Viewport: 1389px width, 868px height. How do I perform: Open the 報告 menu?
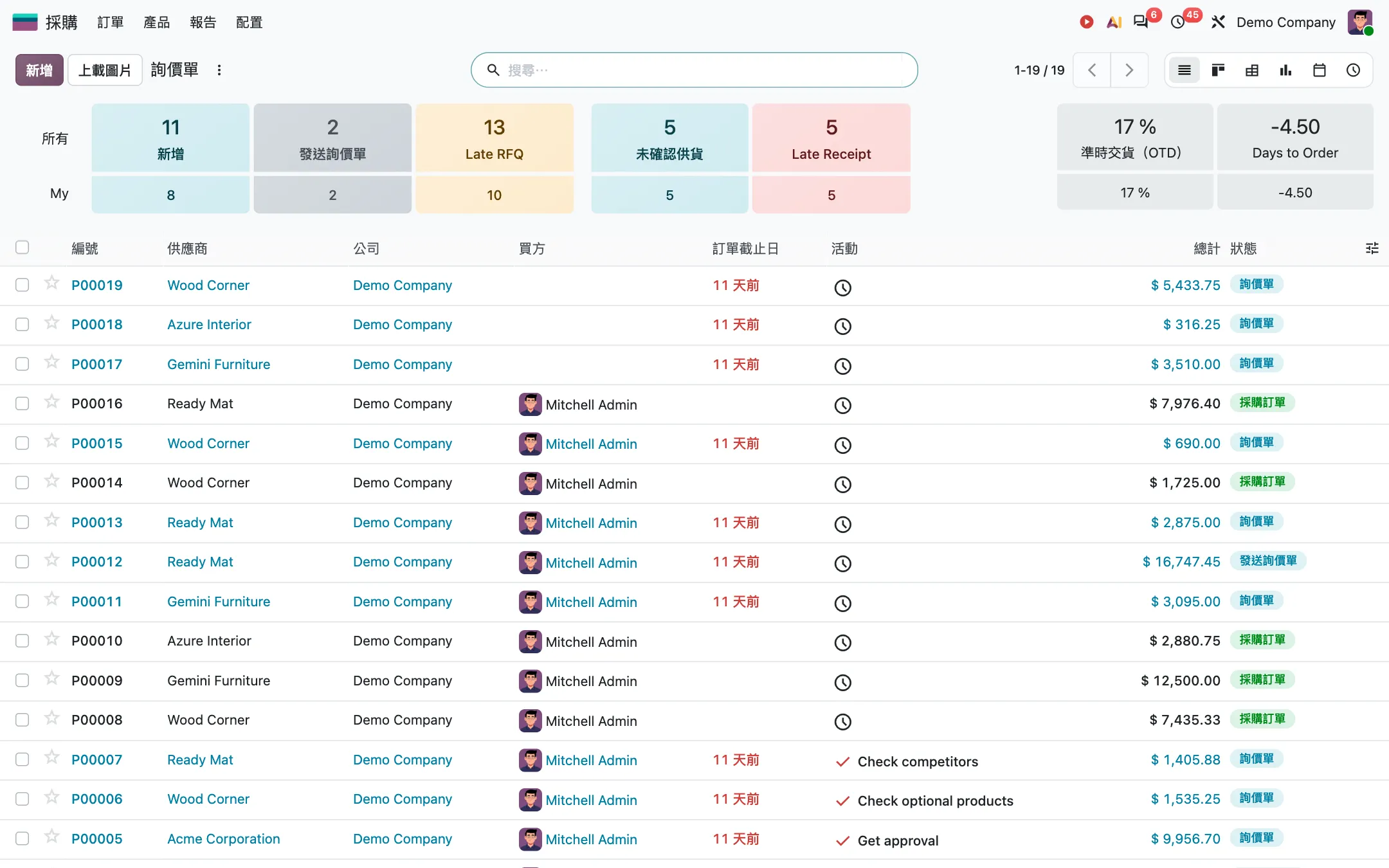(203, 22)
